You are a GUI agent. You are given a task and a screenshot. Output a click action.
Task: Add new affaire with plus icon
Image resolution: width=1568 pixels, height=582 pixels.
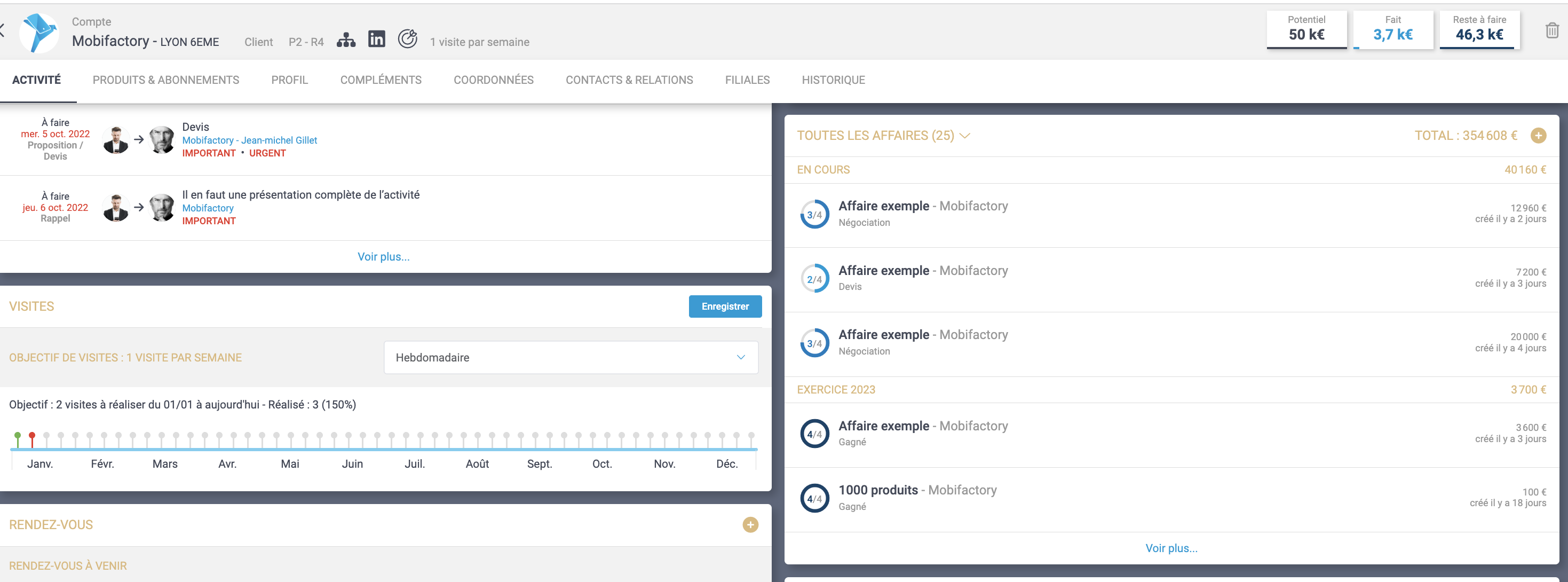tap(1538, 136)
